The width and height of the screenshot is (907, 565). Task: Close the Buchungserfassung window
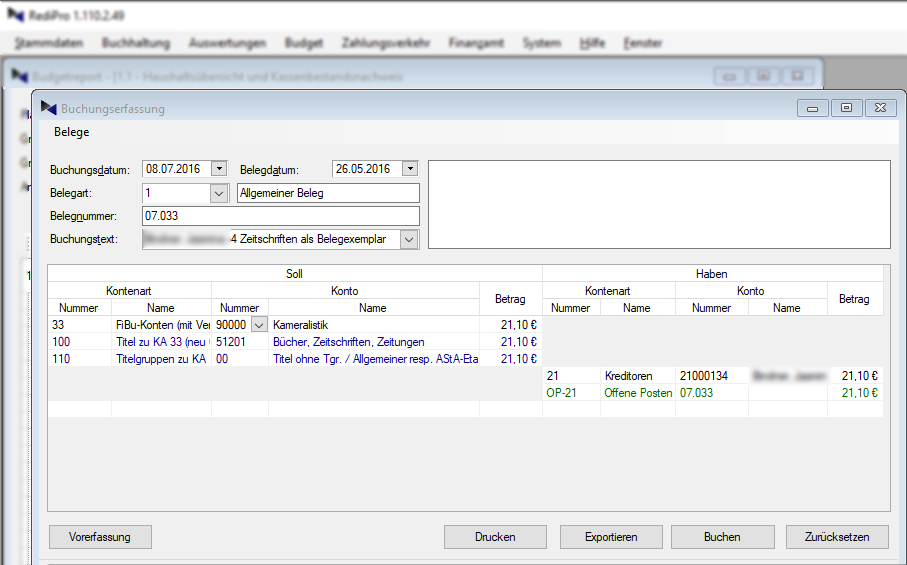pos(879,108)
